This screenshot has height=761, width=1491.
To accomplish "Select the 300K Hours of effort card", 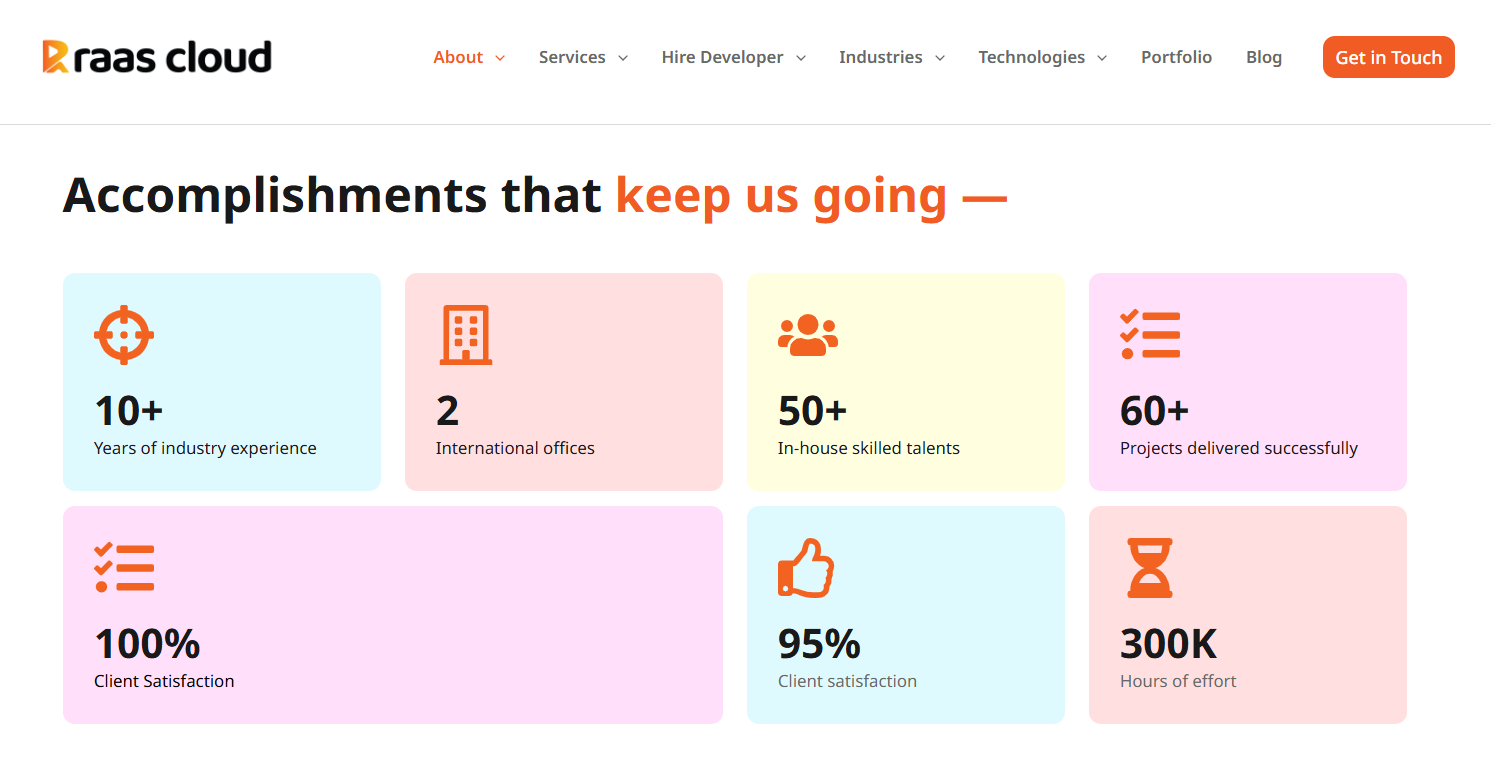I will tap(1247, 614).
